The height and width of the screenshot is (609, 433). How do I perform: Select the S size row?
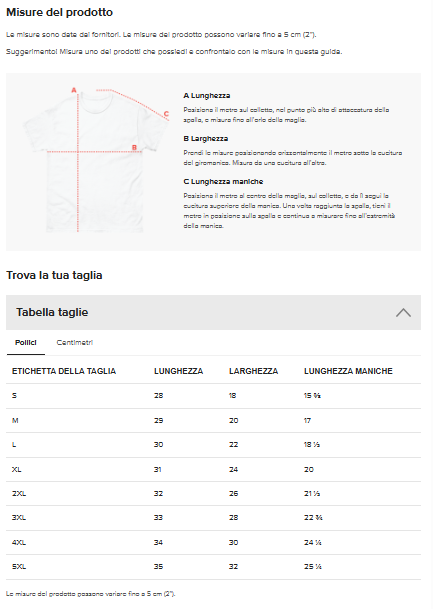(213, 396)
